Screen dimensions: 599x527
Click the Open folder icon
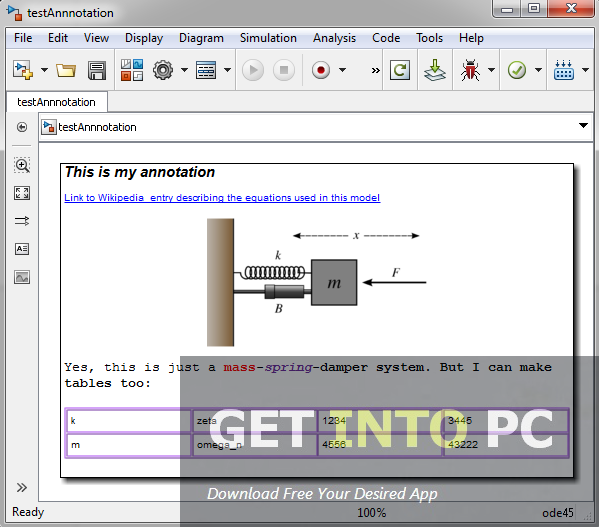(x=66, y=70)
